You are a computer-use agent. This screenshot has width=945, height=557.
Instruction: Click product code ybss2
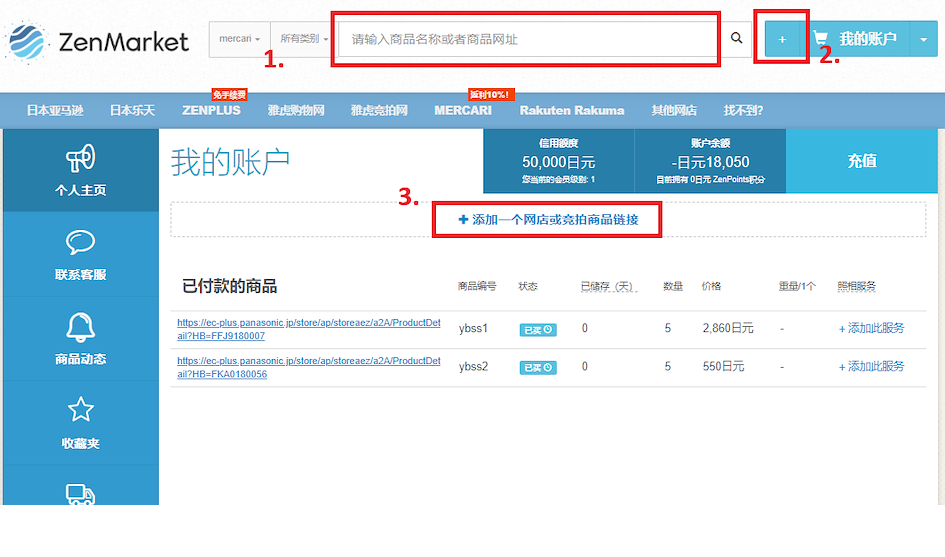tap(473, 367)
